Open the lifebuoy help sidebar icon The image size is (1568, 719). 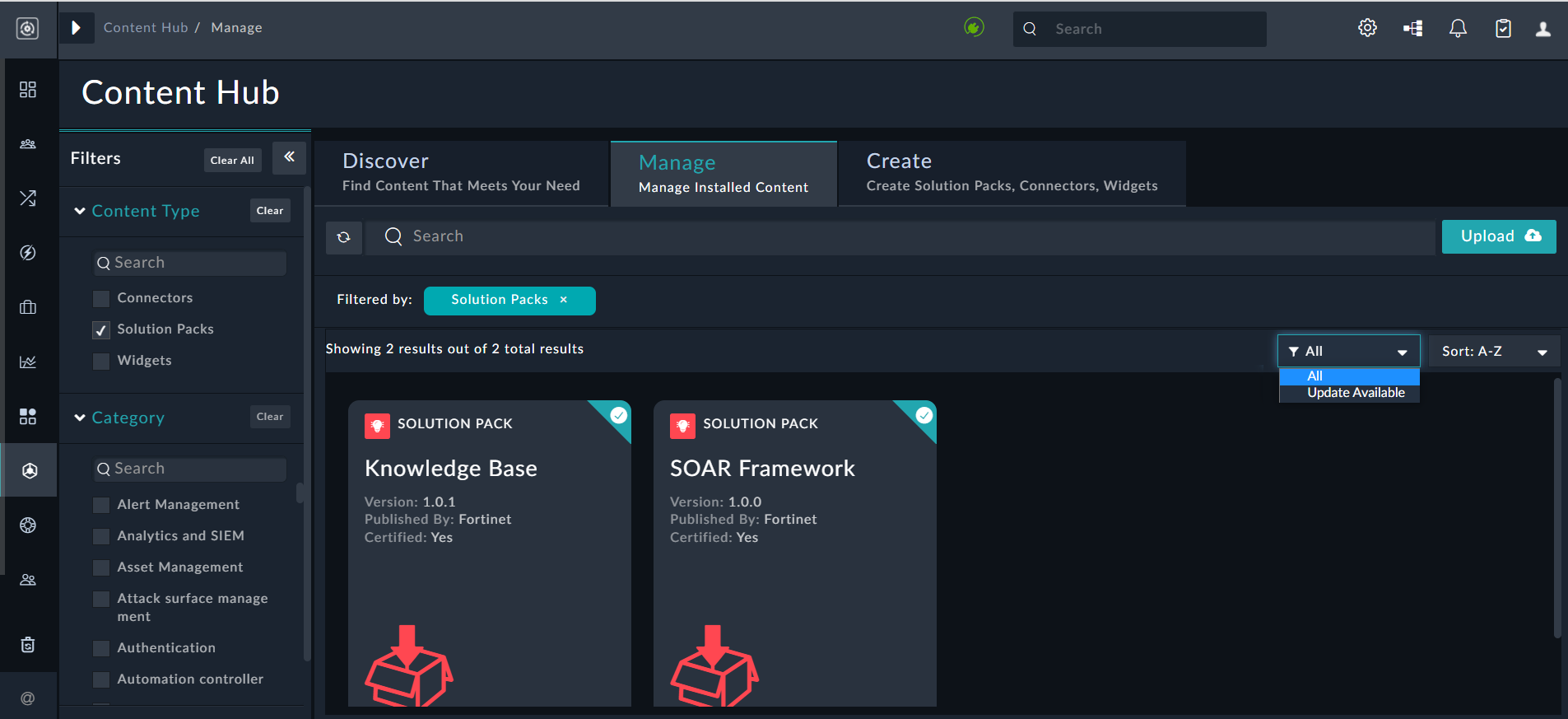point(28,525)
